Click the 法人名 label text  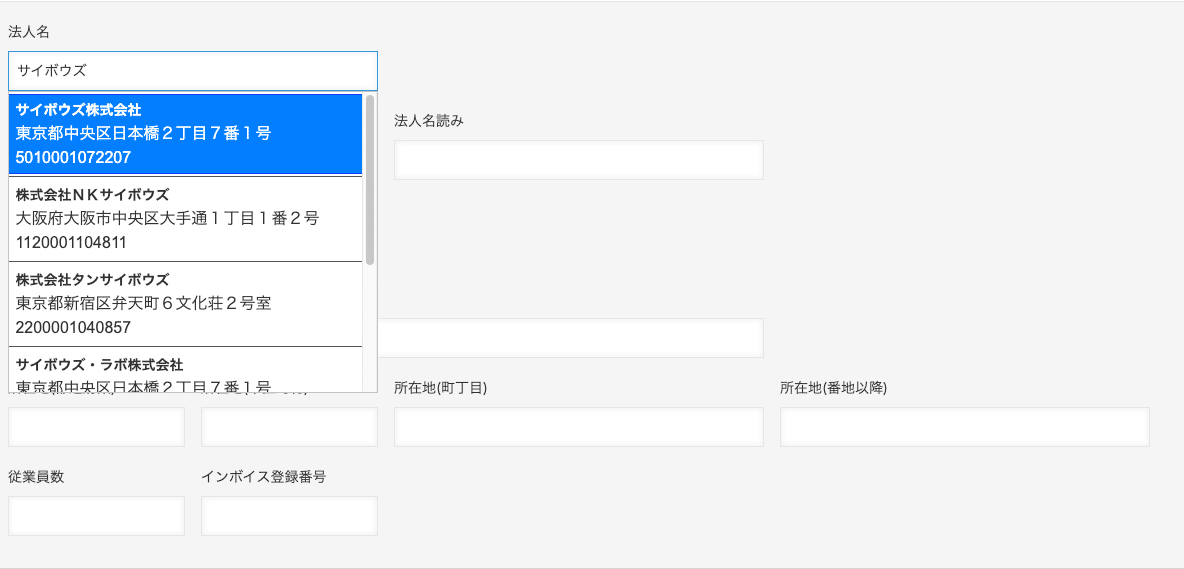(29, 32)
